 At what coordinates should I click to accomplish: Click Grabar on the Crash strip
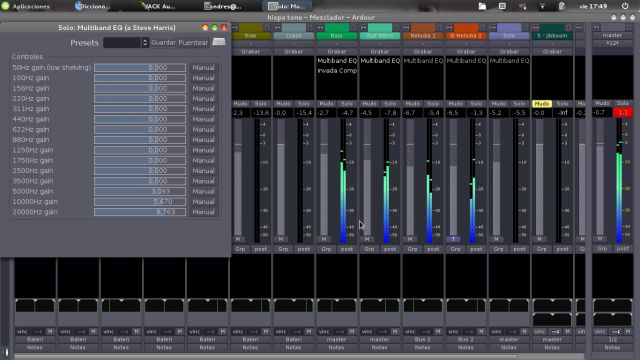click(293, 52)
